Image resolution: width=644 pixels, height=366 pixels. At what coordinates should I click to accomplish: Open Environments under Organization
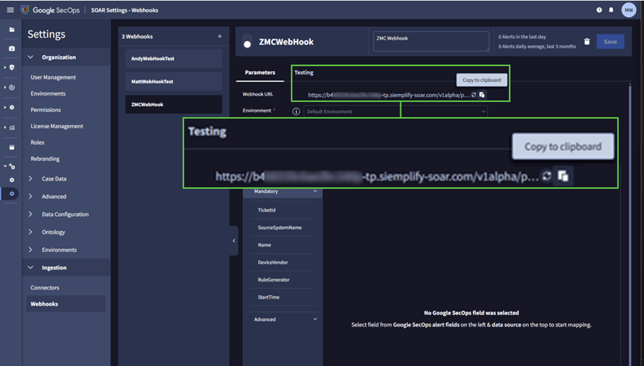pos(48,94)
